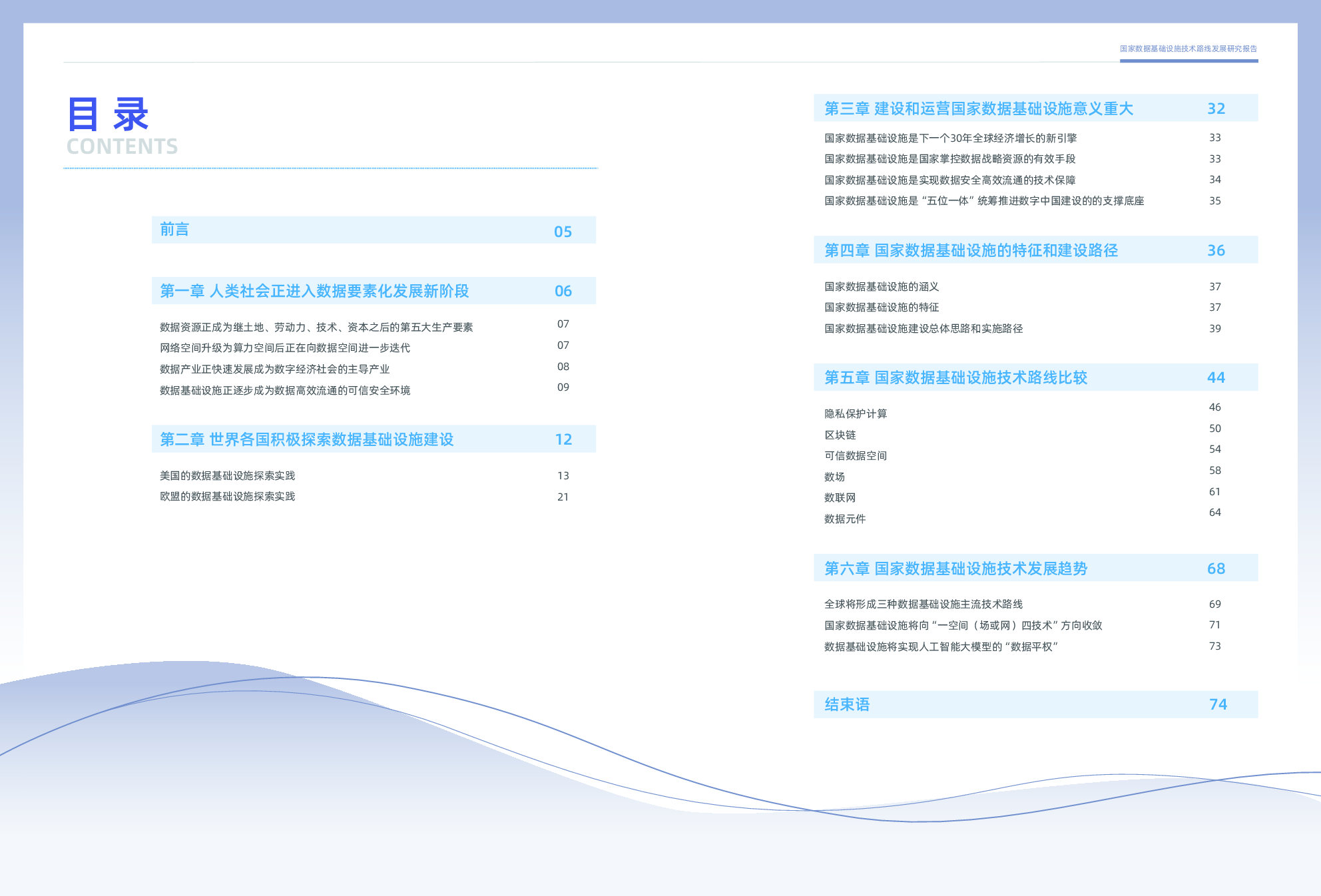Viewport: 1321px width, 896px height.
Task: Select 区块链 entry
Action: pos(840,435)
